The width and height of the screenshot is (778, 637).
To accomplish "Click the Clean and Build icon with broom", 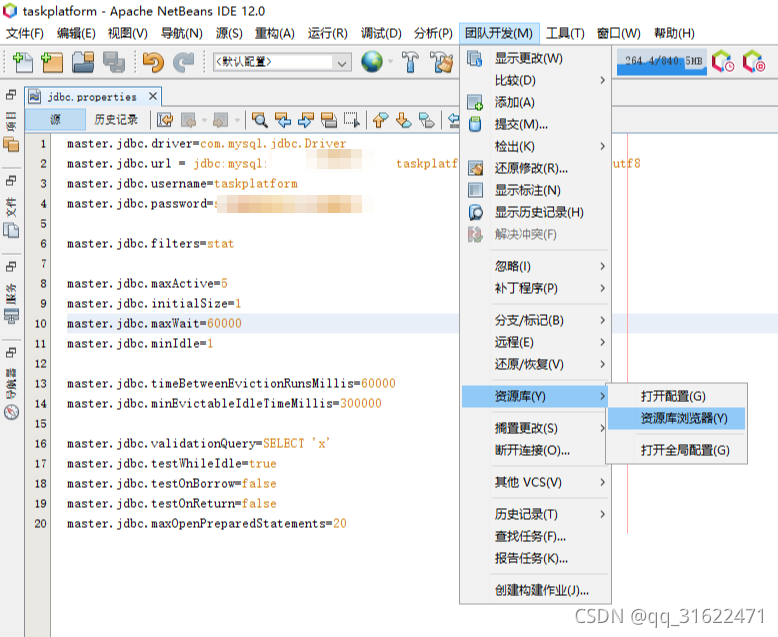I will click(441, 62).
